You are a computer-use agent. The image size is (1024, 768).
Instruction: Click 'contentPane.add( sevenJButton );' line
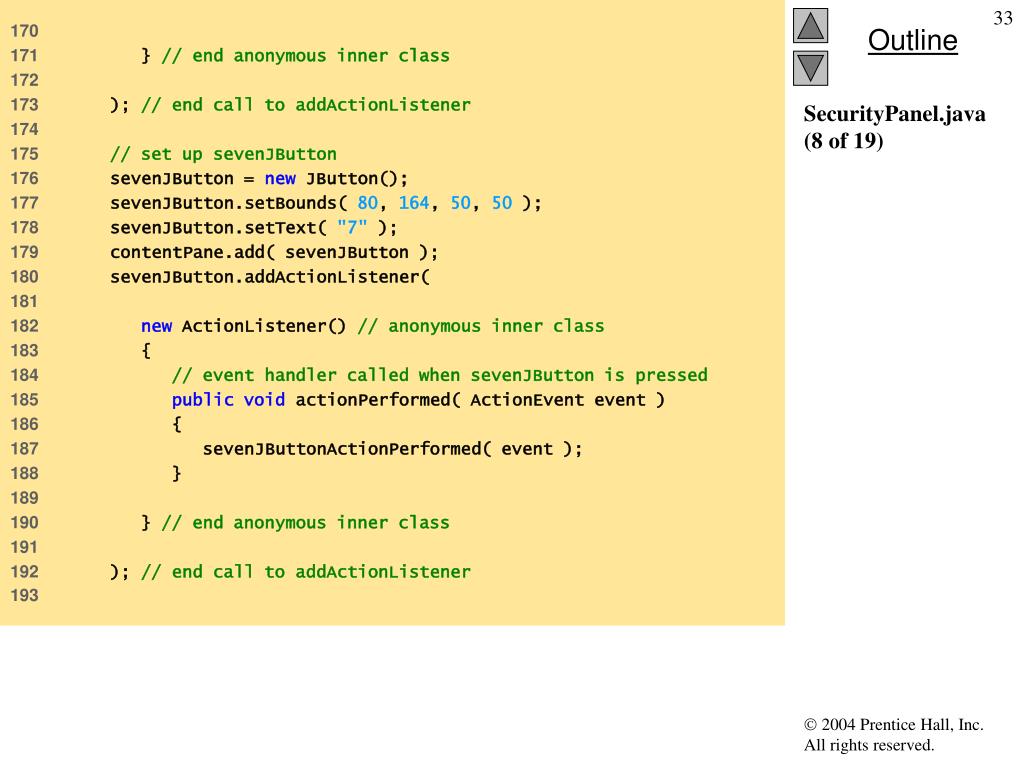pyautogui.click(x=274, y=252)
